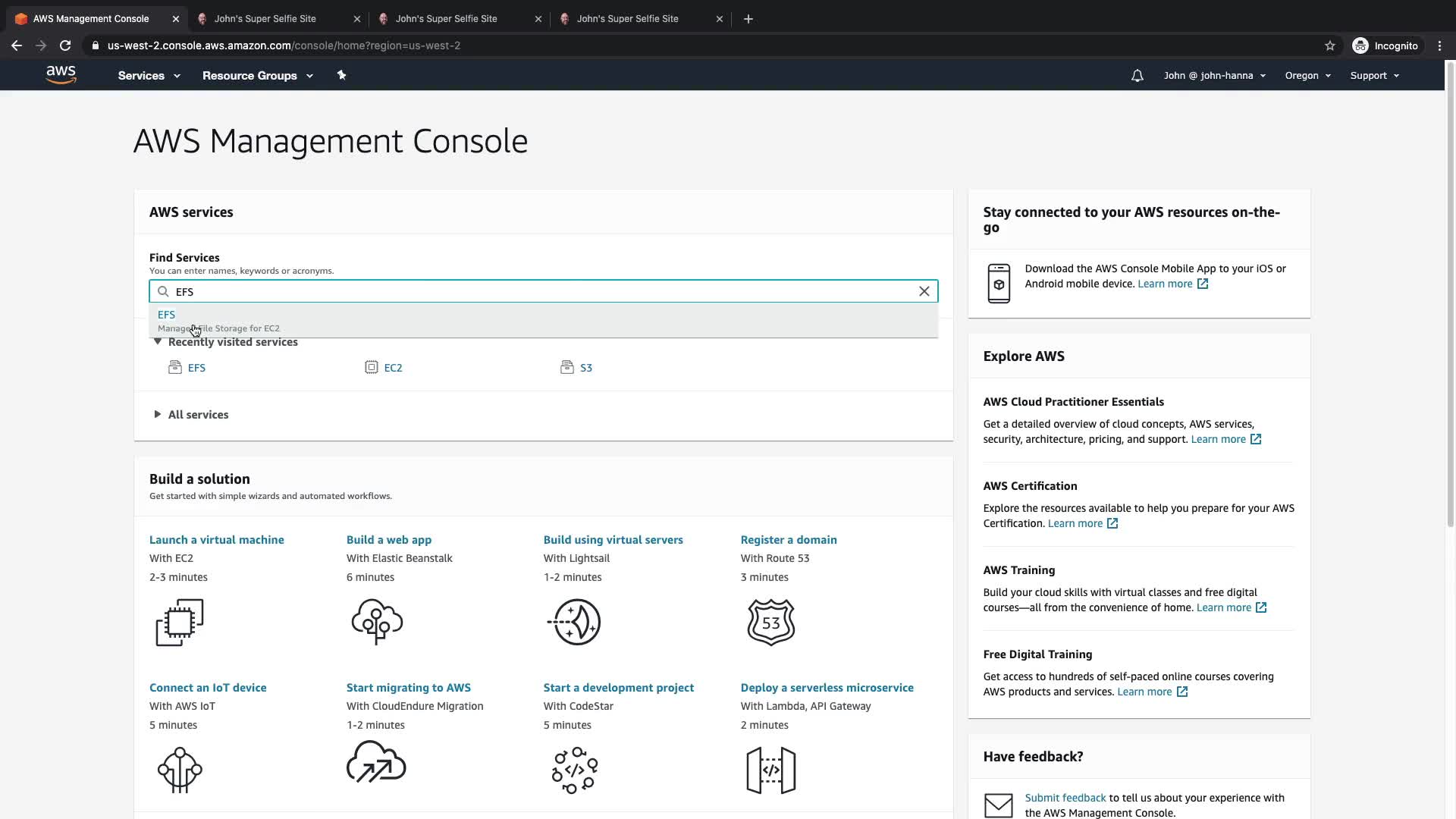Click inside the Find Services search box
Screen dimensions: 1456x819
point(531,291)
